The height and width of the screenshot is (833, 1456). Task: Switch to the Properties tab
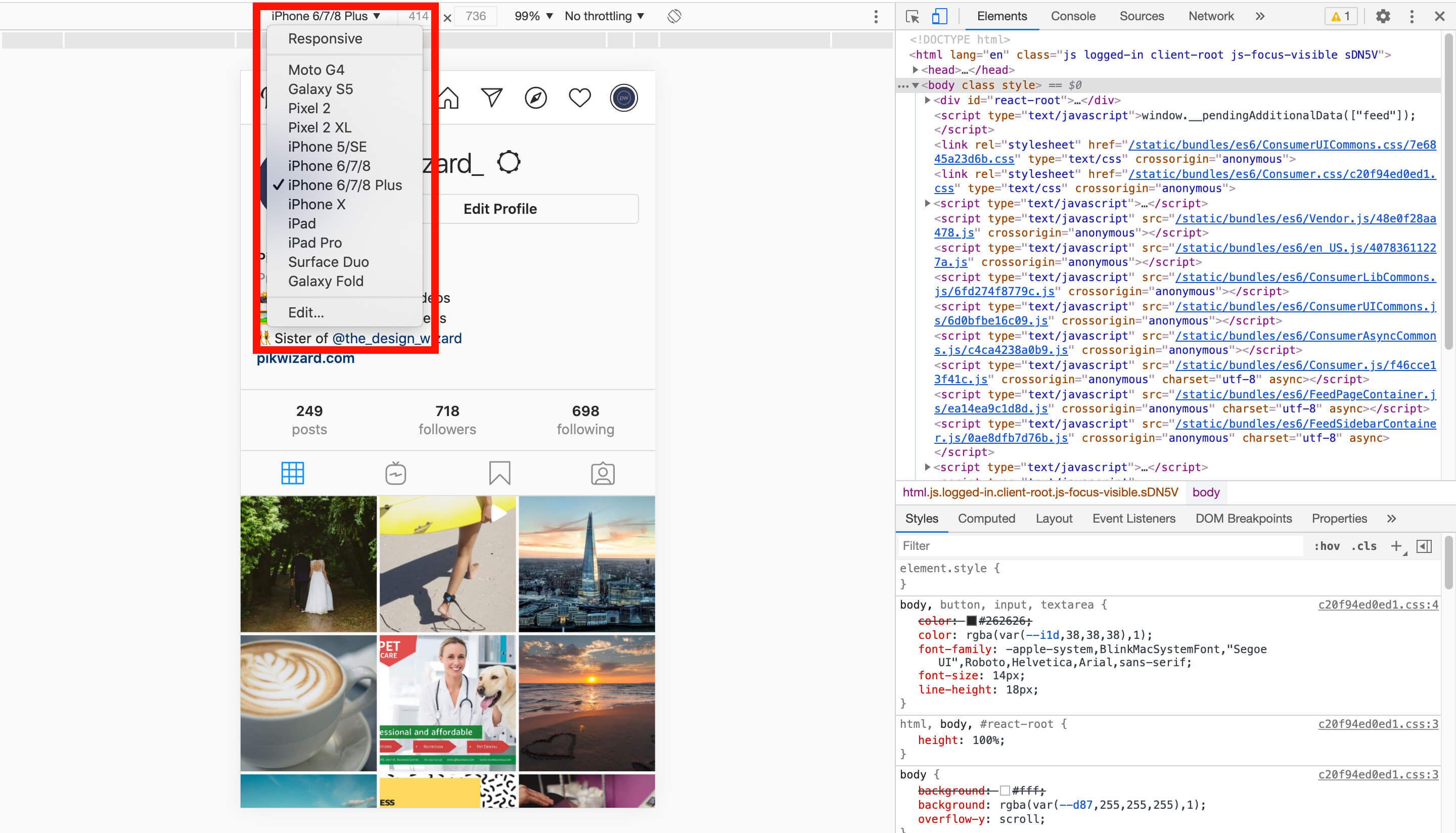point(1339,518)
